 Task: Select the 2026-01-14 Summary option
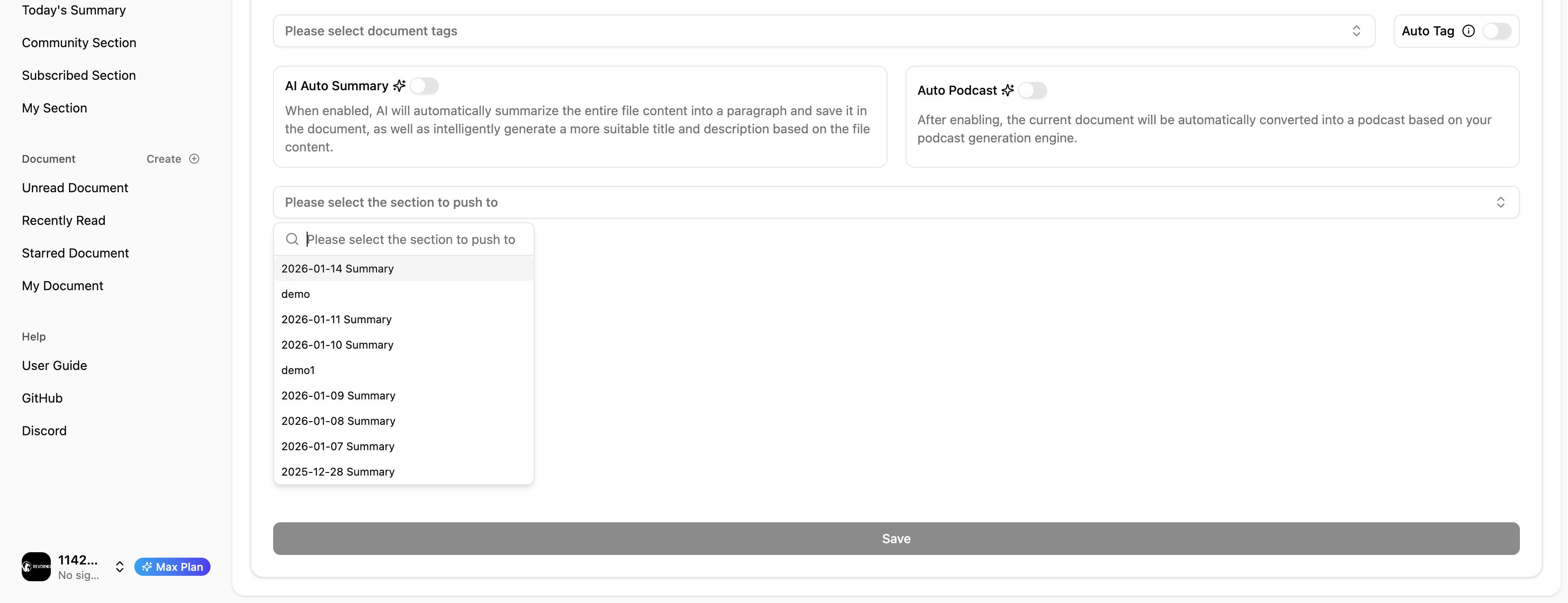(x=337, y=268)
